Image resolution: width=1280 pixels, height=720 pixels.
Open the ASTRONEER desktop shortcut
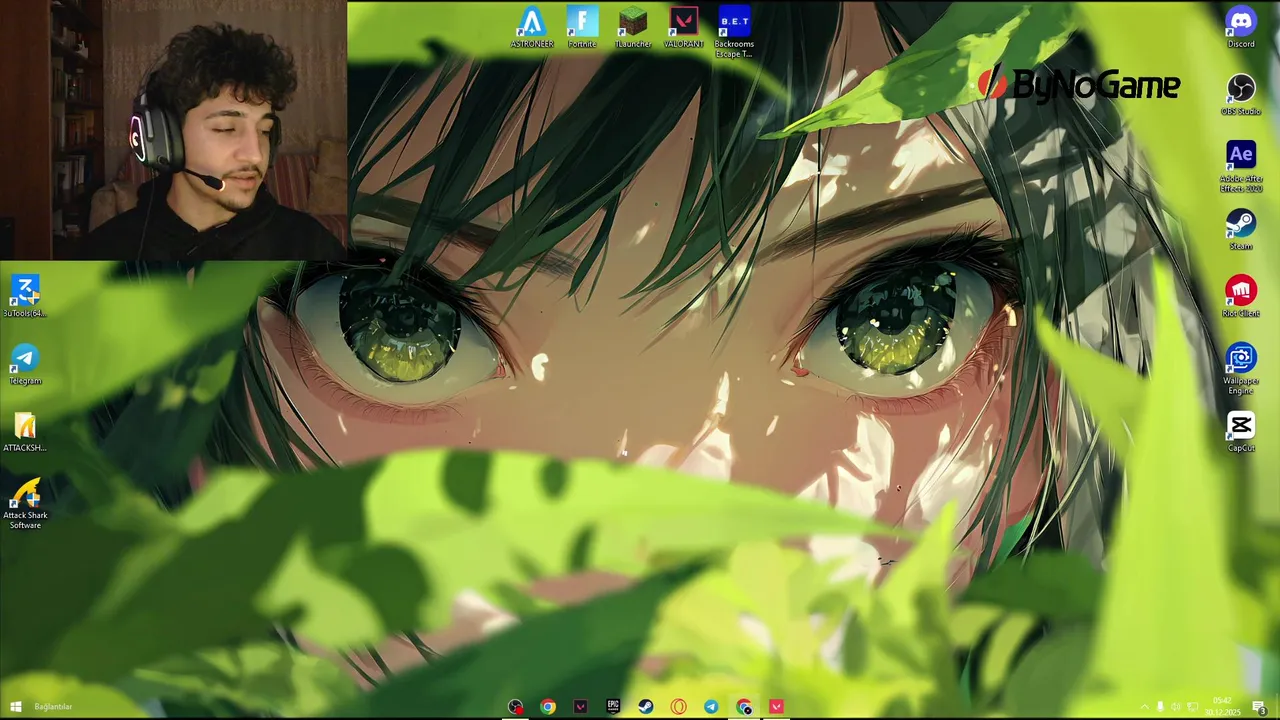(532, 27)
